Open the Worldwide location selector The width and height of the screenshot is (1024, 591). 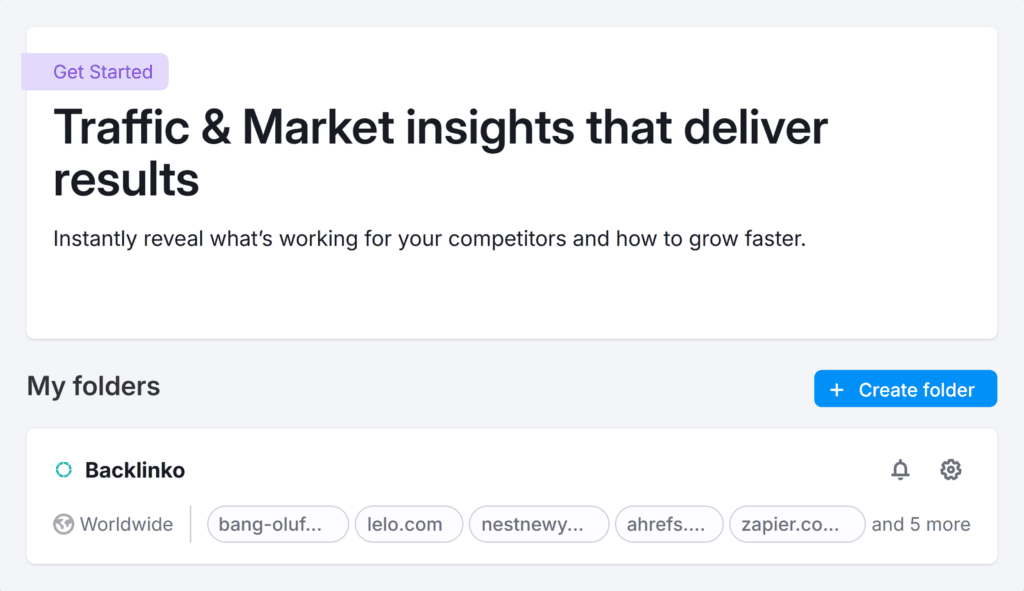[x=113, y=523]
